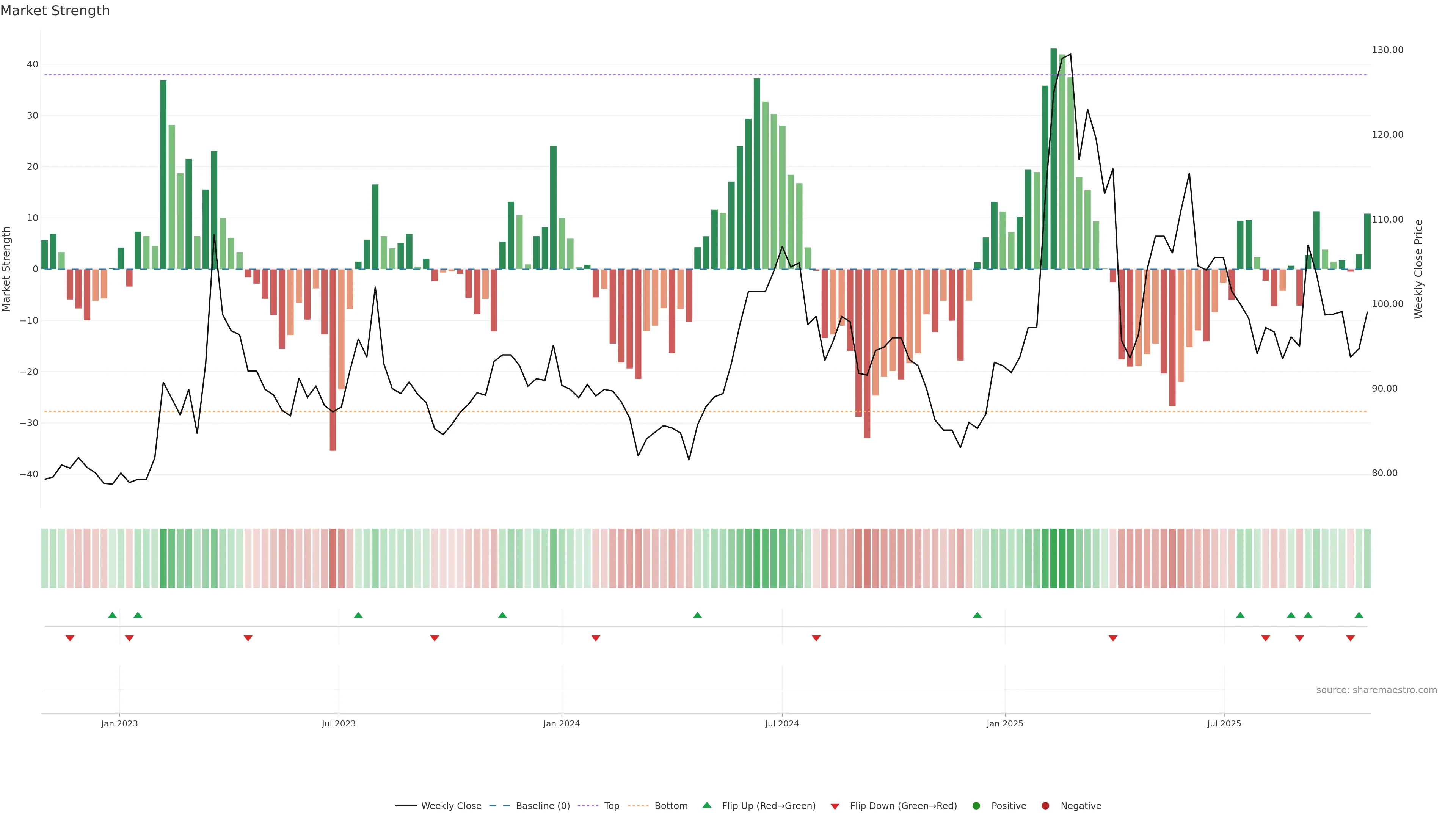Click the Jul 2023 x-axis label
Screen dimensions: 1456x819
pos(339,723)
